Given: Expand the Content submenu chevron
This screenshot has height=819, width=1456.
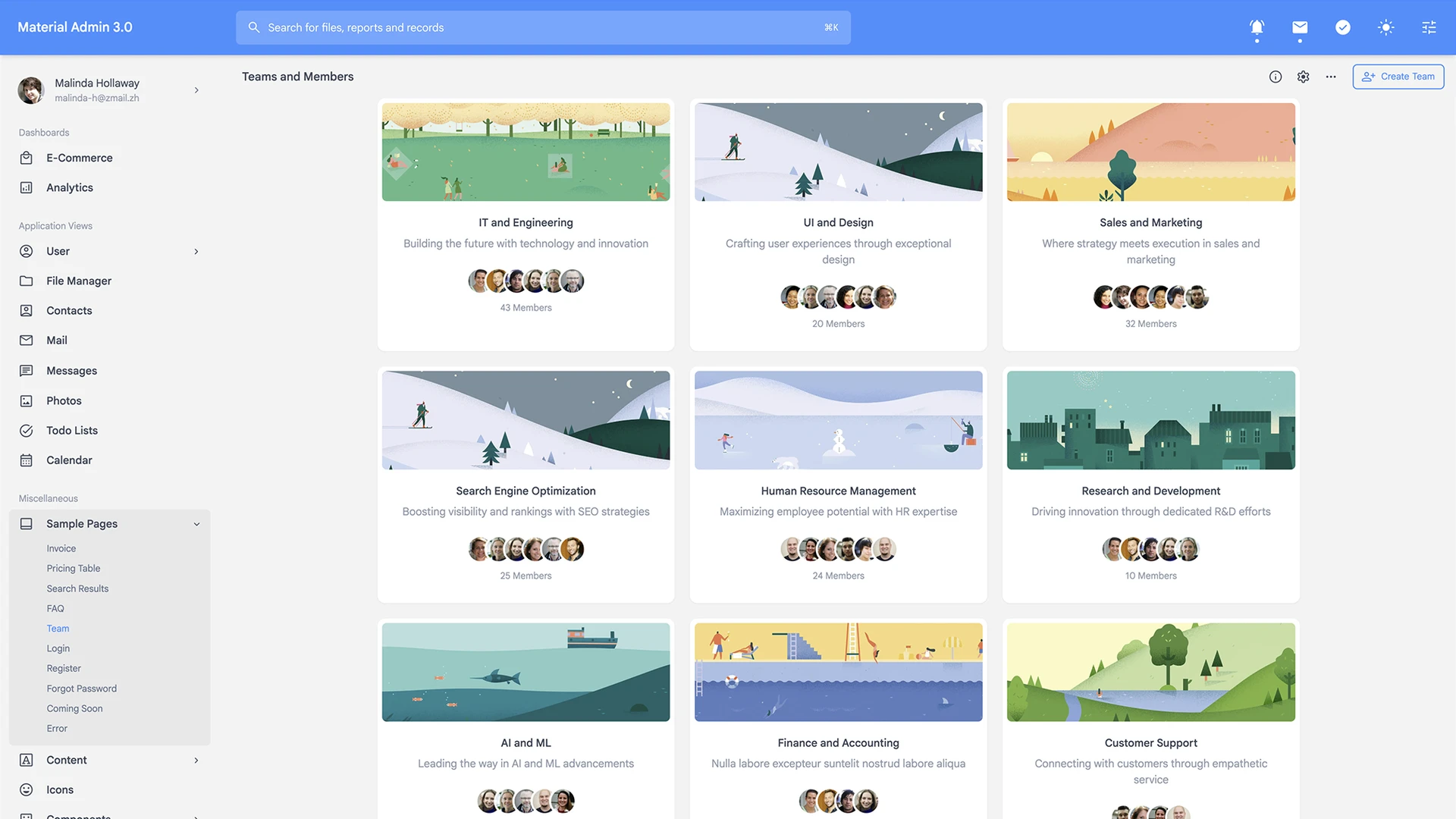Looking at the screenshot, I should tap(196, 760).
